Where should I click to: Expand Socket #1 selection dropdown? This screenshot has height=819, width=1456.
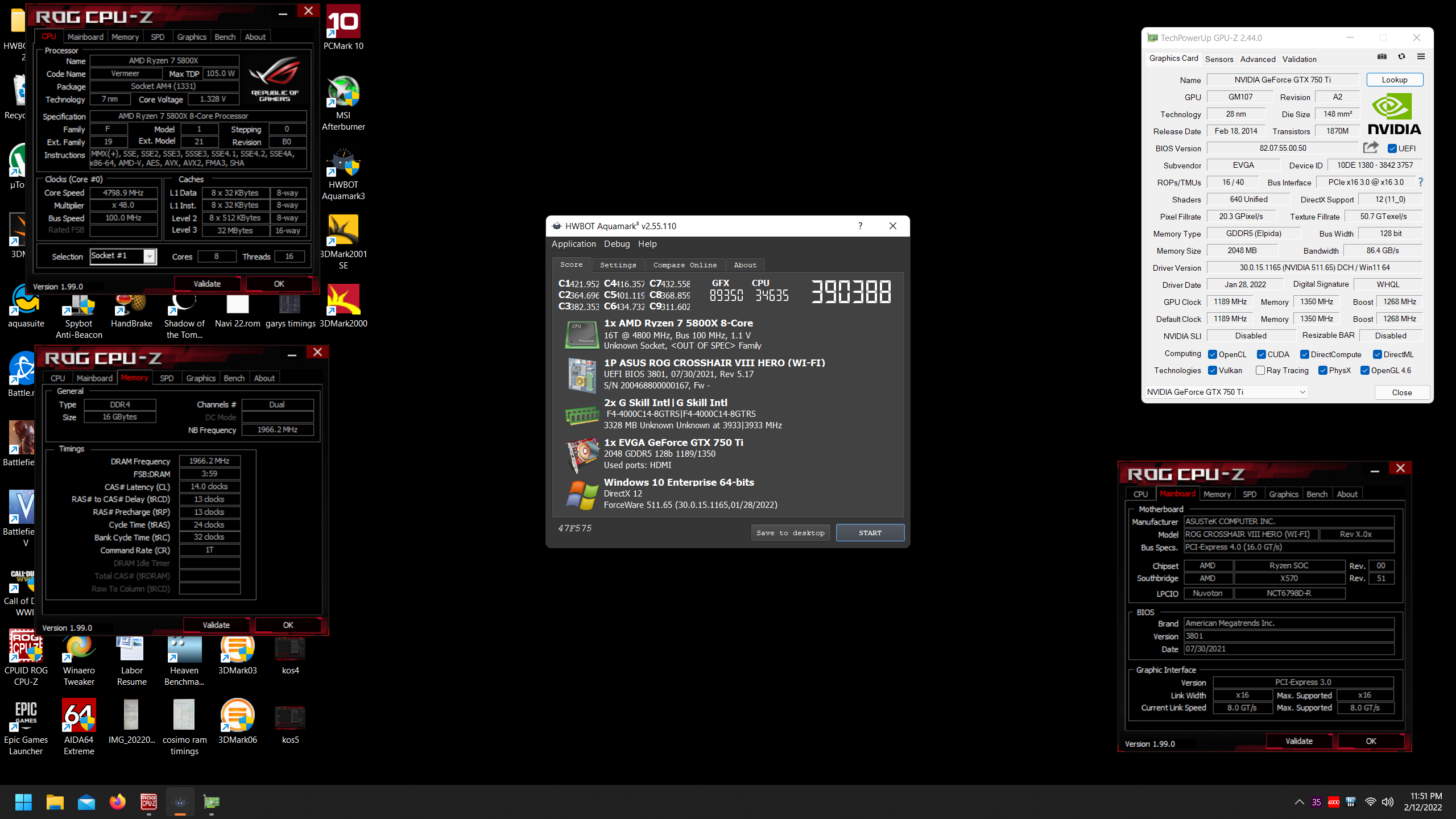tap(150, 257)
